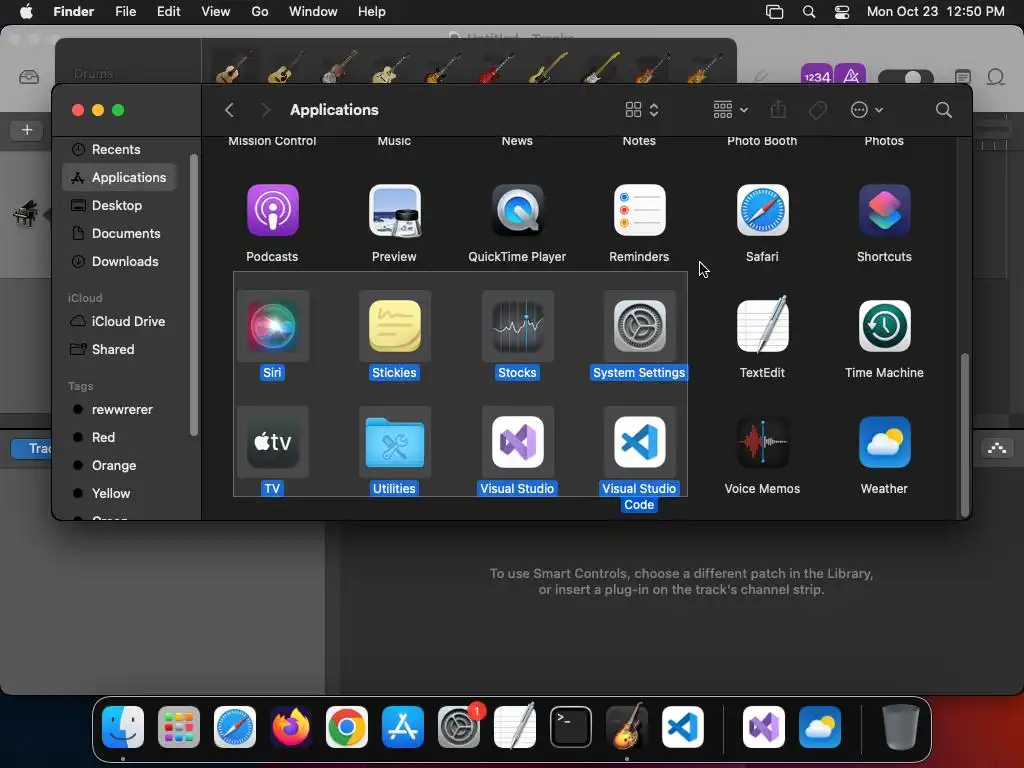1024x768 pixels.
Task: Open the Trash in the Dock
Action: [901, 727]
